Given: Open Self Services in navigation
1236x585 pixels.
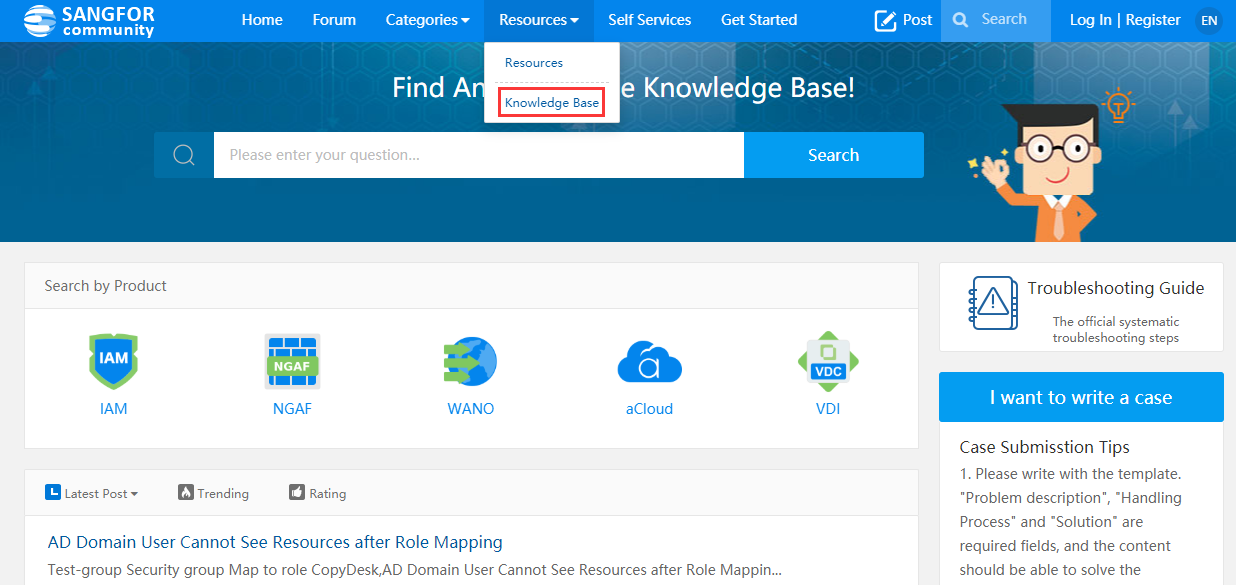Looking at the screenshot, I should coord(650,20).
